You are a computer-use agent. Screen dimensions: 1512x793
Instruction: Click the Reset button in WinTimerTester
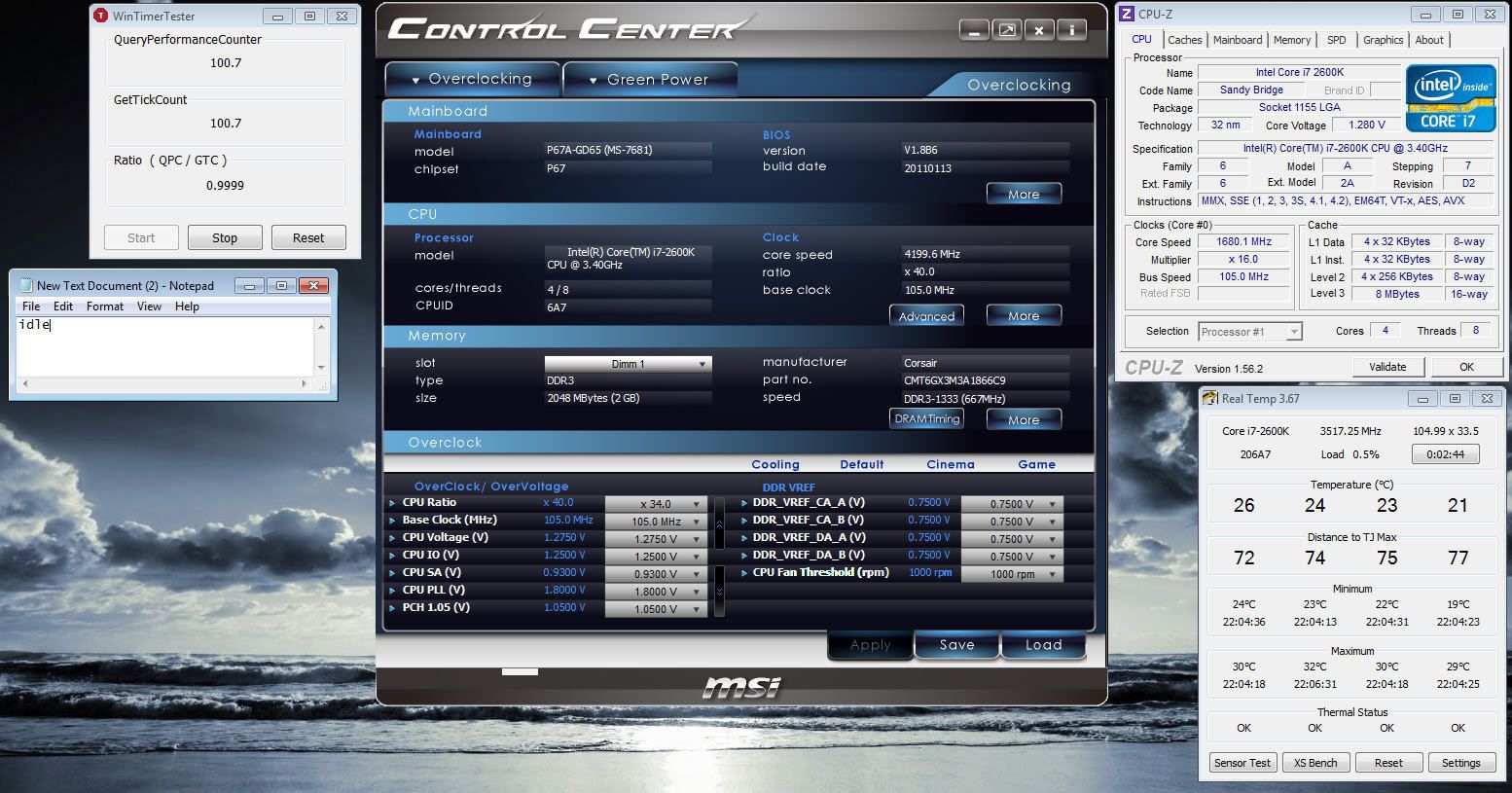pos(308,237)
